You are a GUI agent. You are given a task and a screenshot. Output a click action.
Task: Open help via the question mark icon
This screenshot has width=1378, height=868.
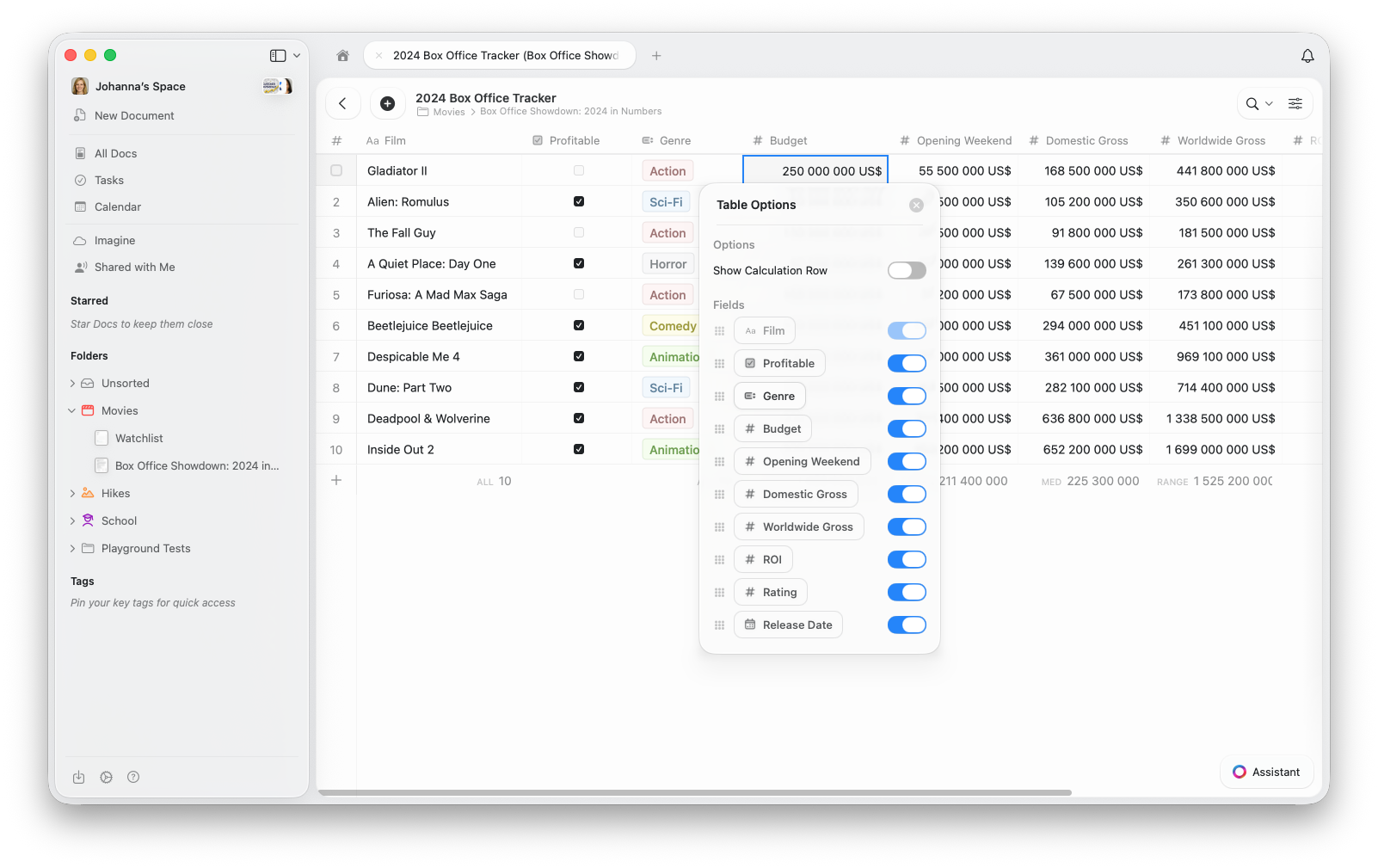(133, 777)
